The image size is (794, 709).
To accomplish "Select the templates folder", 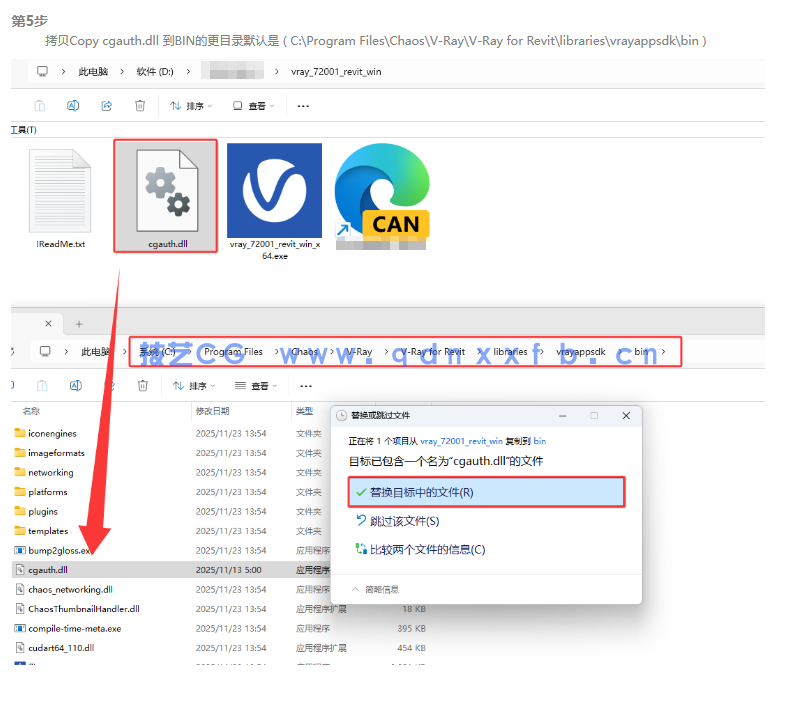I will 42,531.
